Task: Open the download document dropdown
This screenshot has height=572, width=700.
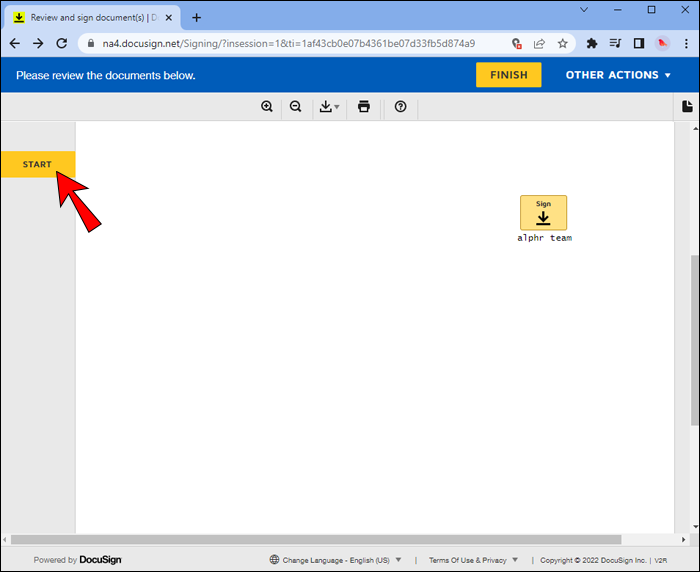Action: 329,107
